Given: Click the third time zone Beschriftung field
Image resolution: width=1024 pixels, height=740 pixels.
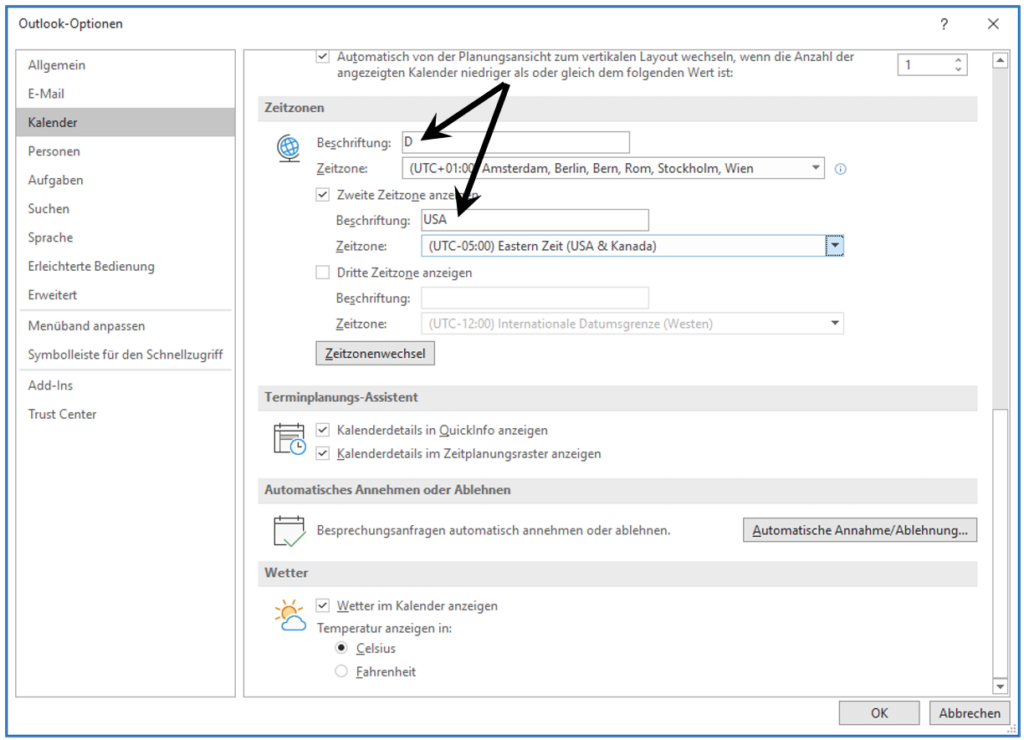Looking at the screenshot, I should point(535,298).
